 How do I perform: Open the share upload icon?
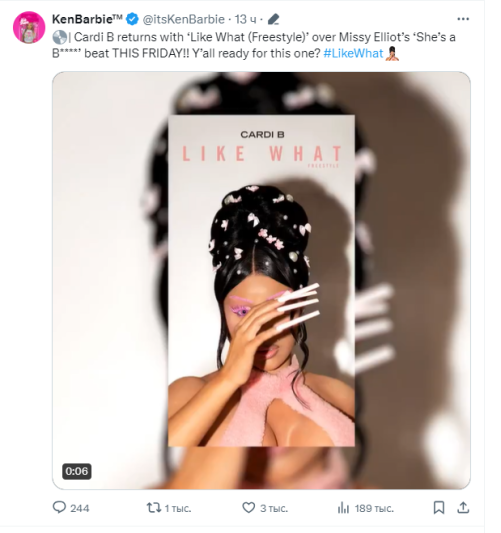463,508
